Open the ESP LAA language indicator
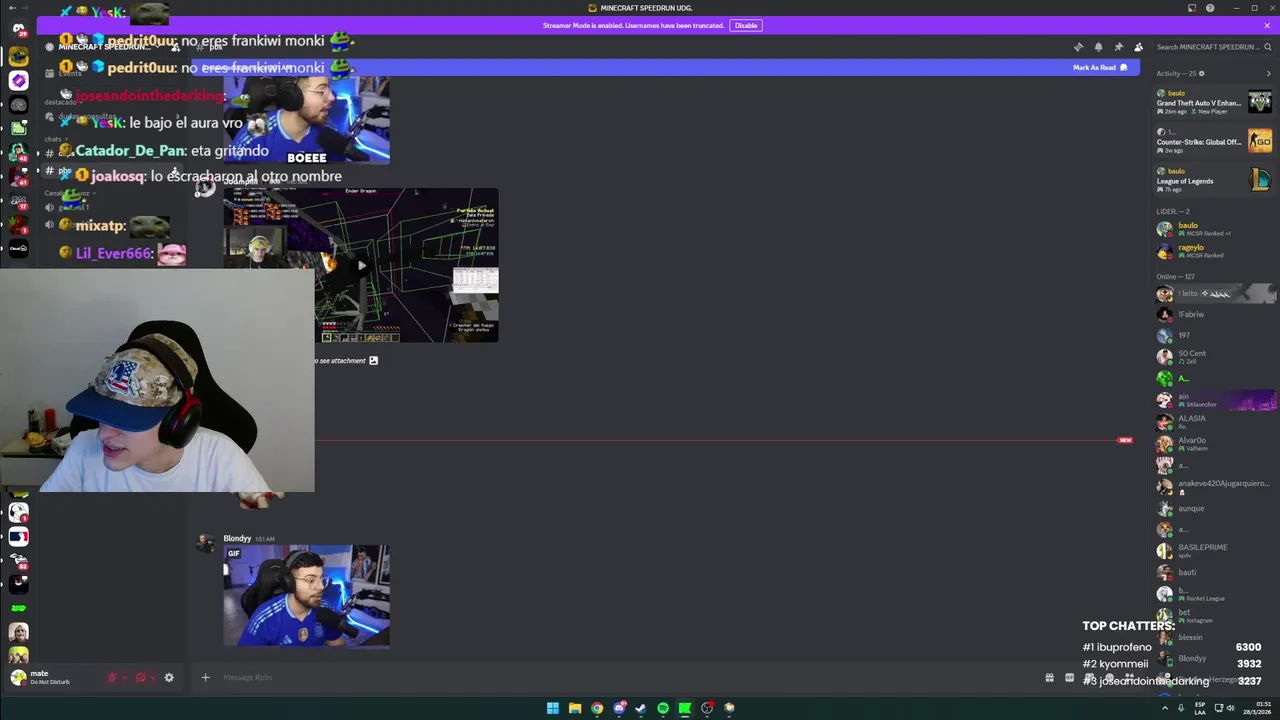The height and width of the screenshot is (720, 1280). coord(1199,708)
